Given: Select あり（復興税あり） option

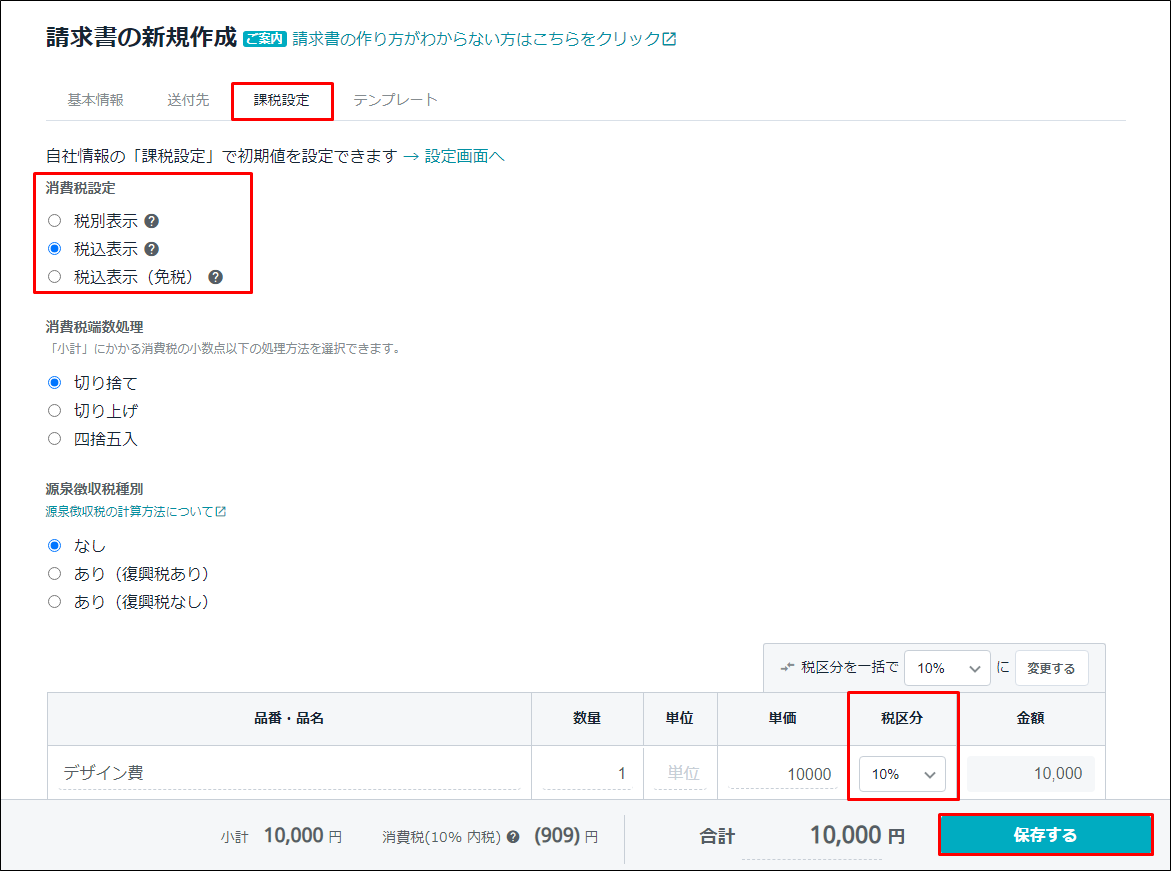Looking at the screenshot, I should point(55,573).
